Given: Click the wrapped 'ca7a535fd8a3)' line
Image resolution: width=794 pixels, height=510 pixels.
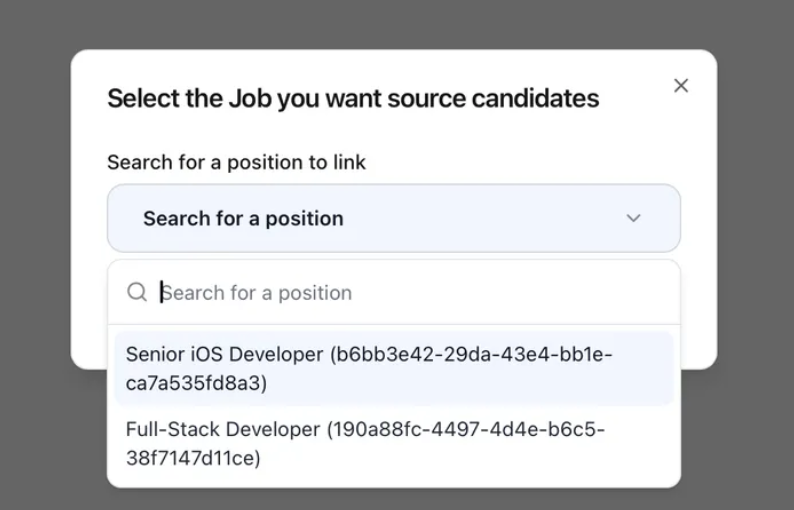Looking at the screenshot, I should click(196, 383).
